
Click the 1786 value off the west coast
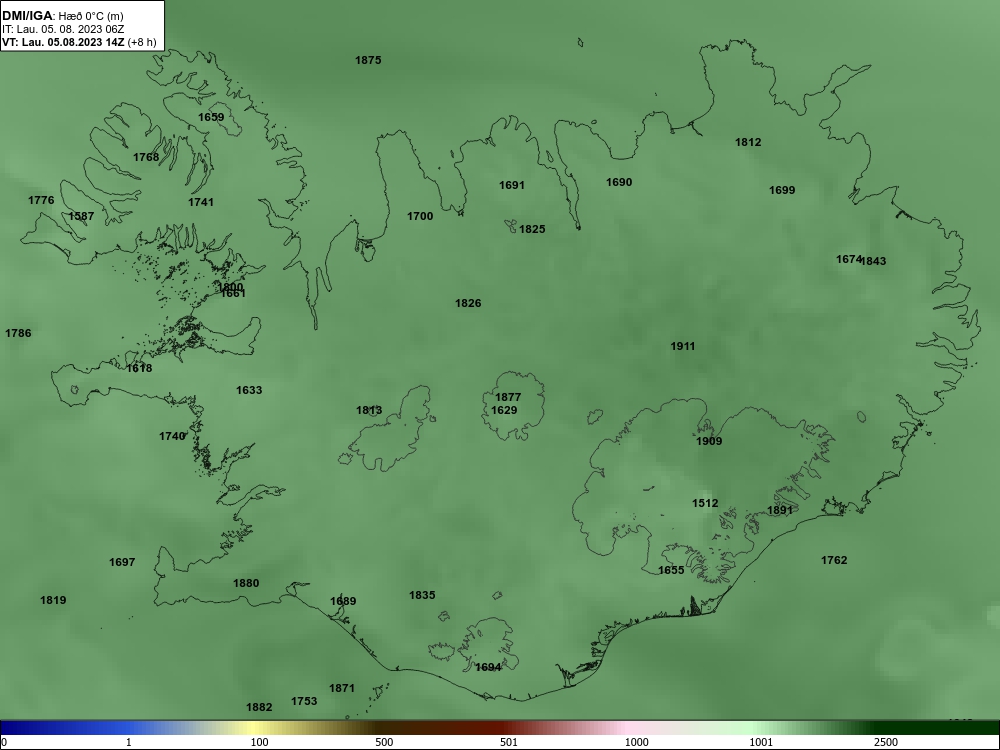[18, 334]
